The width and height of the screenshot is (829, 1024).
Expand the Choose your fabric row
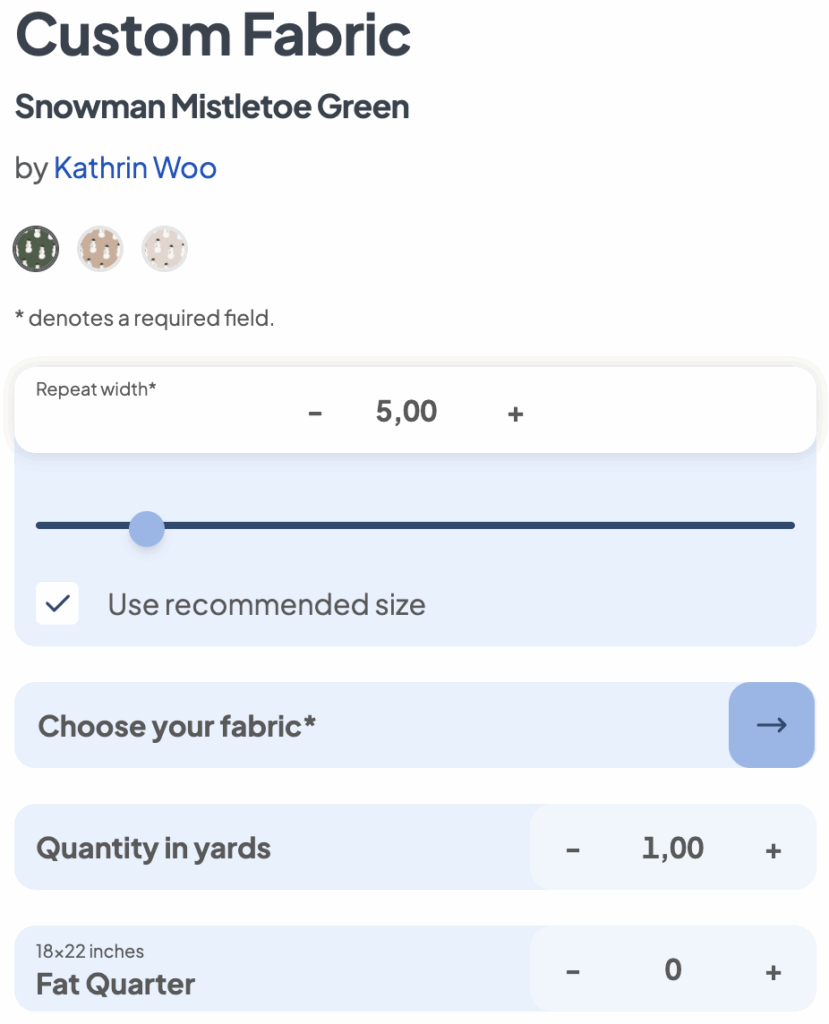click(370, 726)
